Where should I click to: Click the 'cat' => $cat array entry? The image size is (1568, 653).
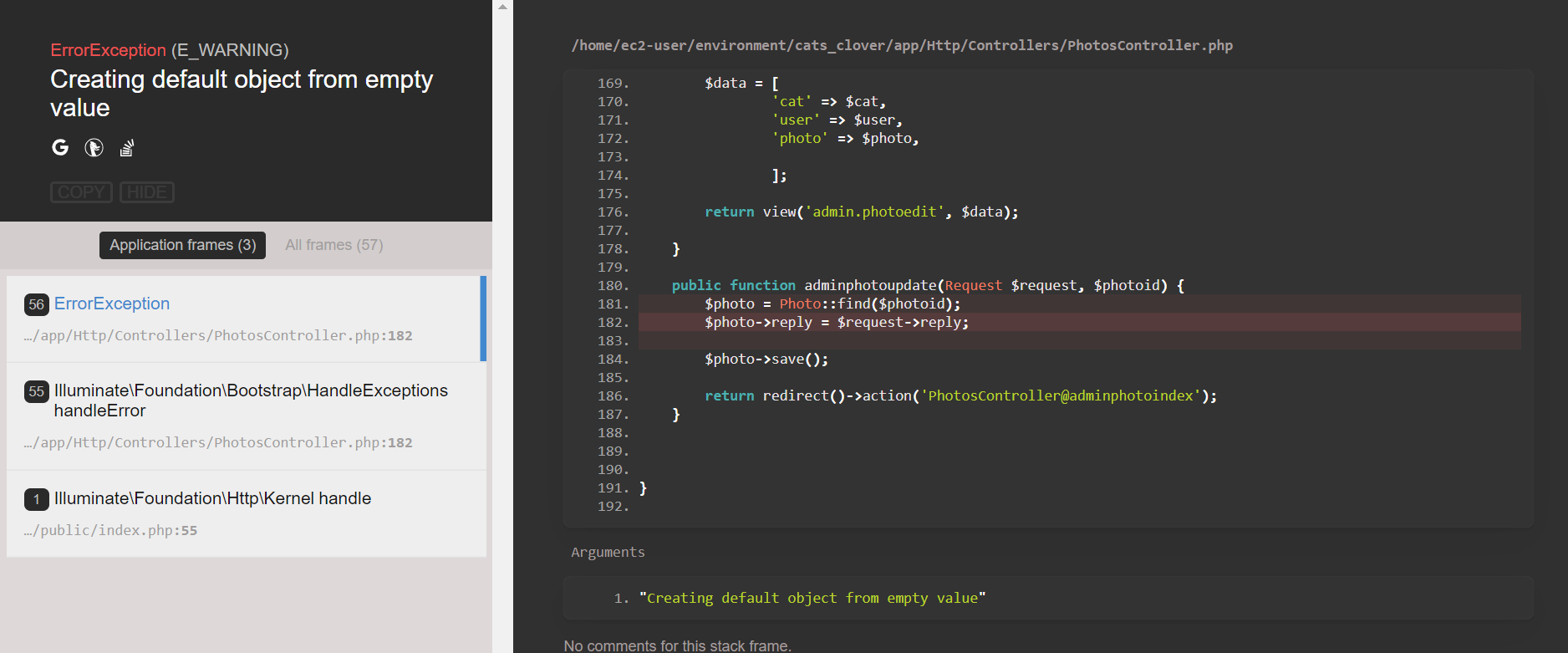(828, 101)
